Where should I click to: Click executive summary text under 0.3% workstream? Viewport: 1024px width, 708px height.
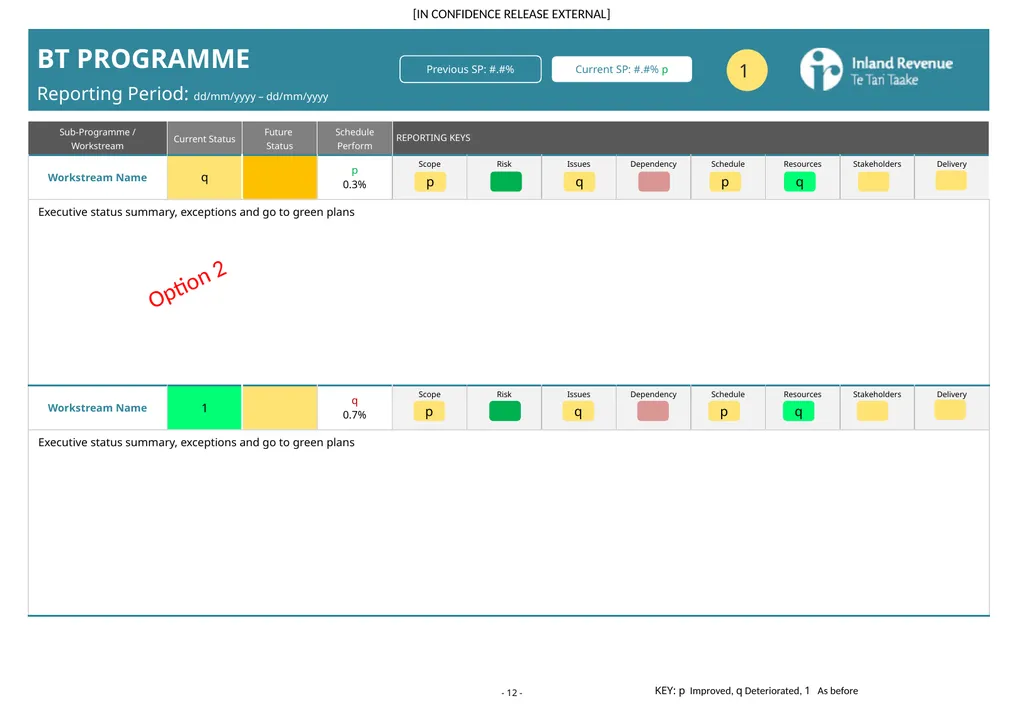(196, 212)
